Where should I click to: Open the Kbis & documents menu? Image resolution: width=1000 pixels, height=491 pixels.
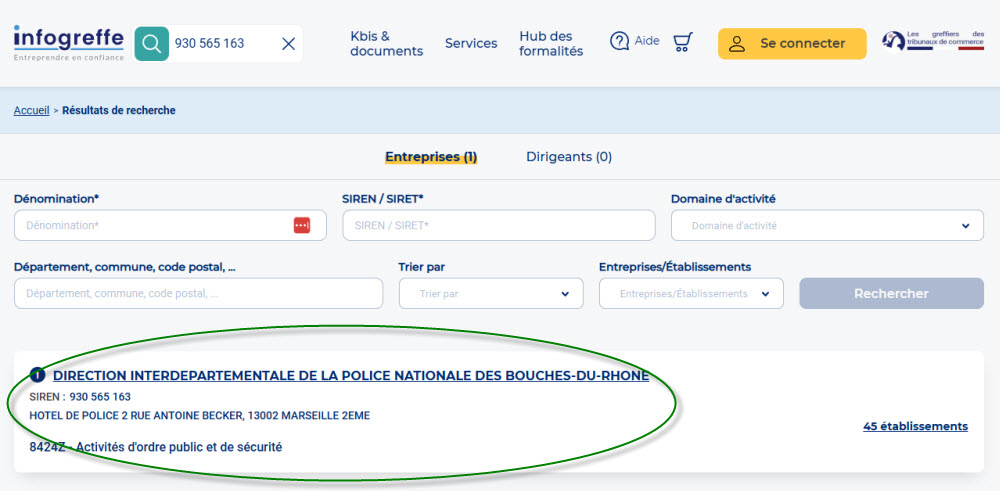click(x=386, y=44)
